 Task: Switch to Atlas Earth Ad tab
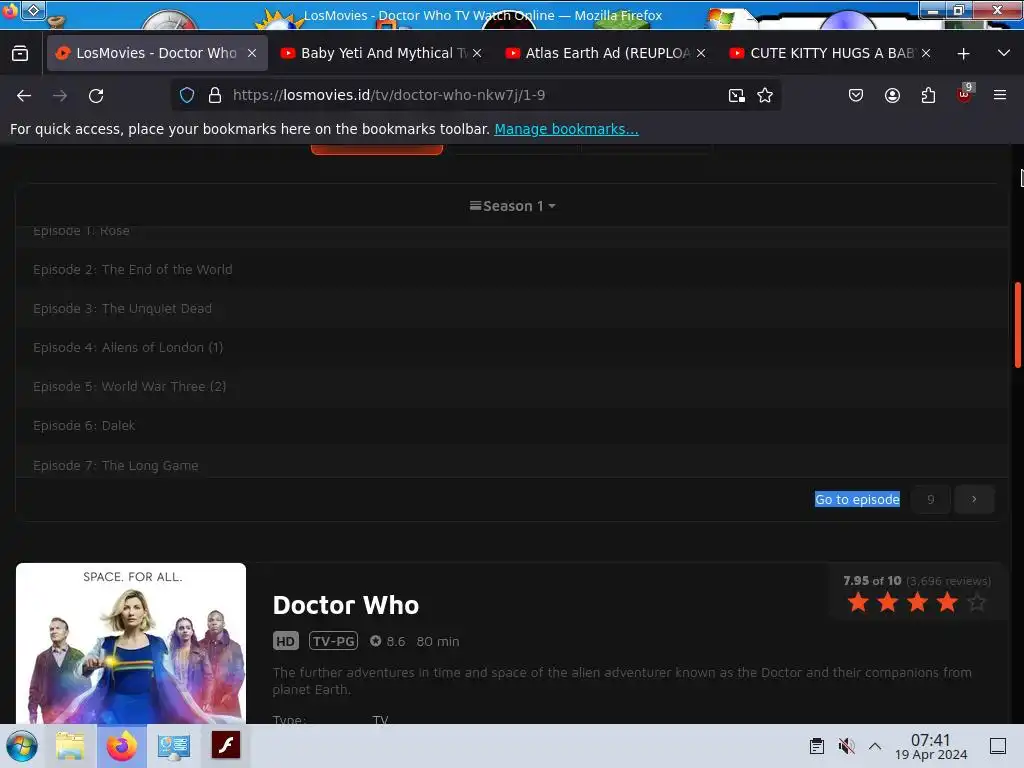pyautogui.click(x=606, y=53)
